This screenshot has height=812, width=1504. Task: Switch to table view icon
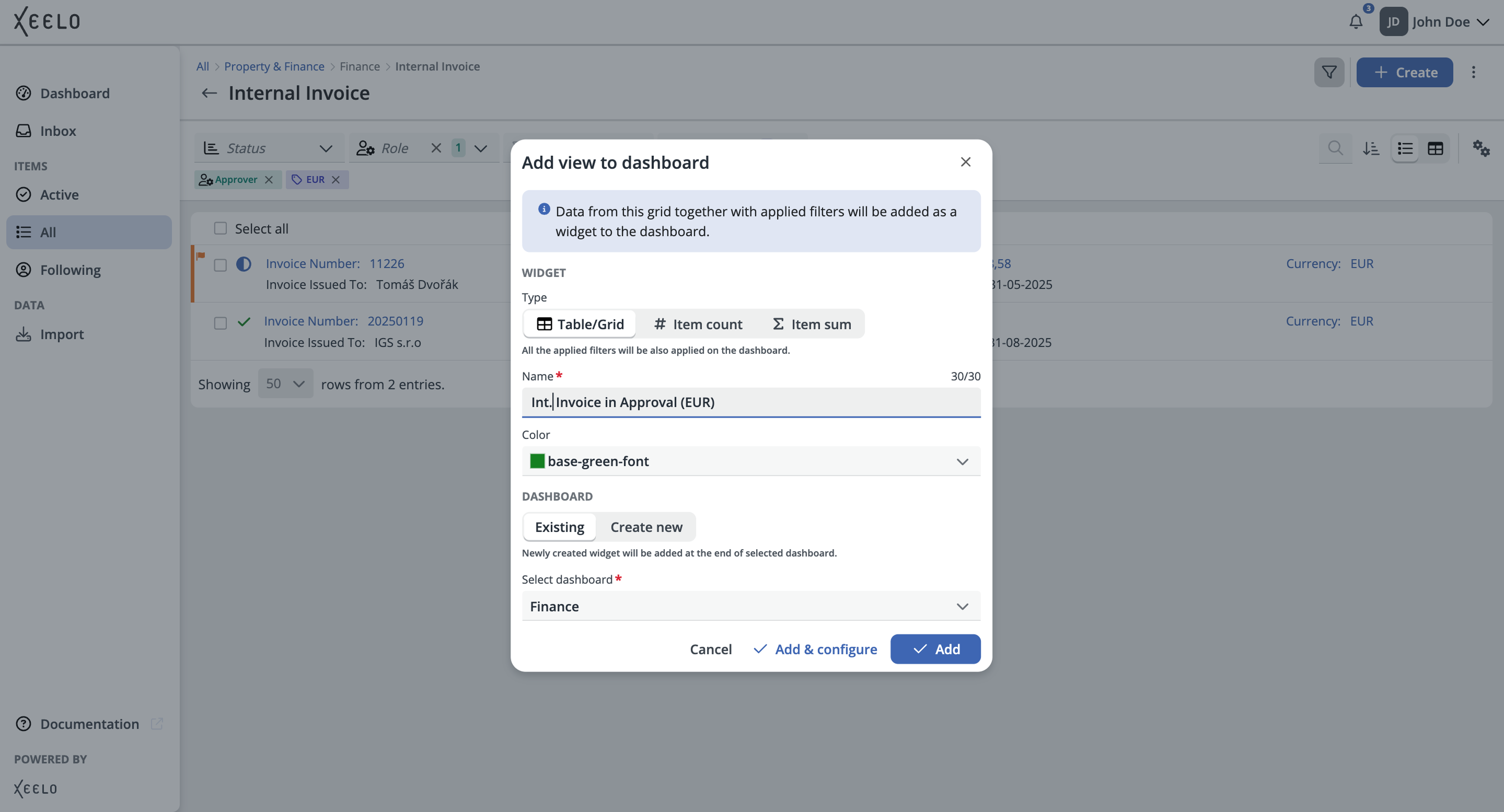point(1435,148)
